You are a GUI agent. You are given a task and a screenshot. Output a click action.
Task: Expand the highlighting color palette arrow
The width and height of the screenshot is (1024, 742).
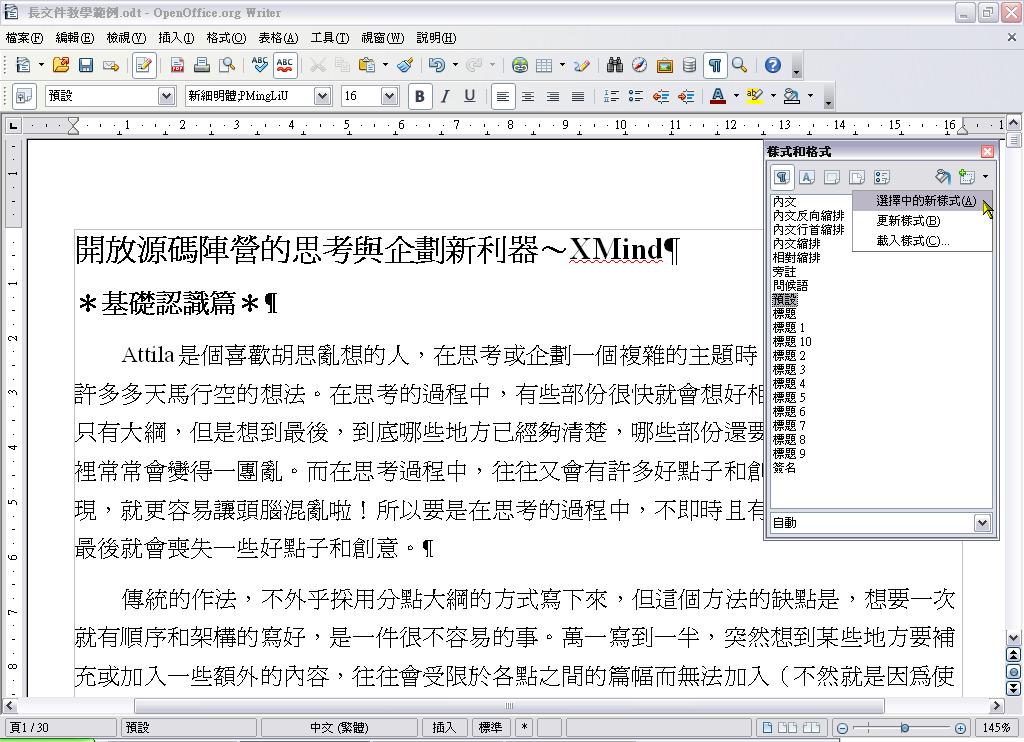773,96
